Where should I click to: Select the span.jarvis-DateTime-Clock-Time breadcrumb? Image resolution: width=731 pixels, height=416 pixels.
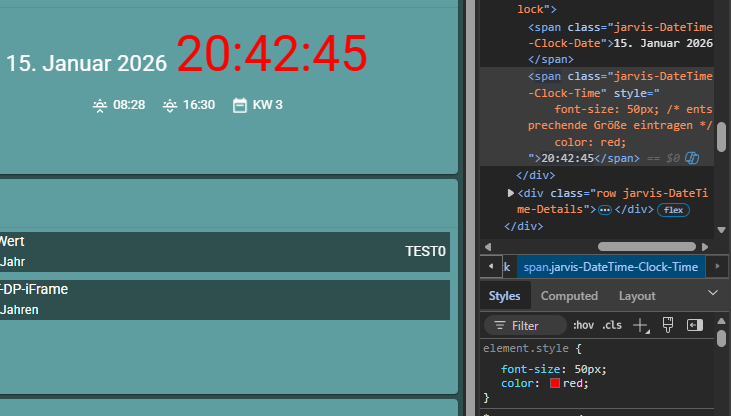611,267
